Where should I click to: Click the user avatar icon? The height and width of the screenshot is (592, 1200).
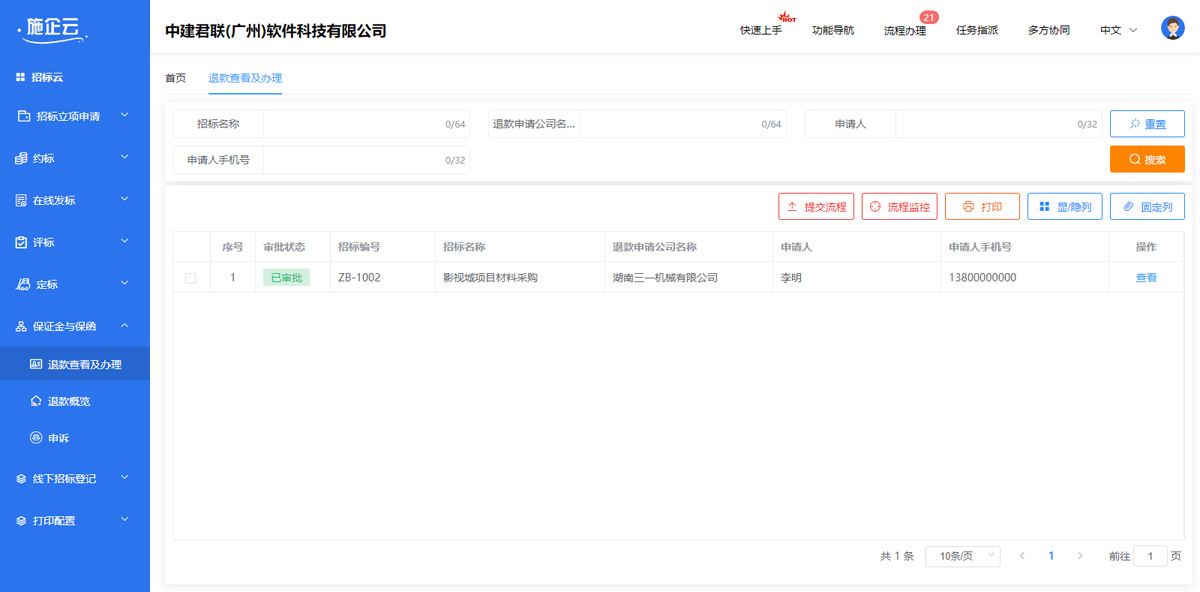click(x=1172, y=28)
